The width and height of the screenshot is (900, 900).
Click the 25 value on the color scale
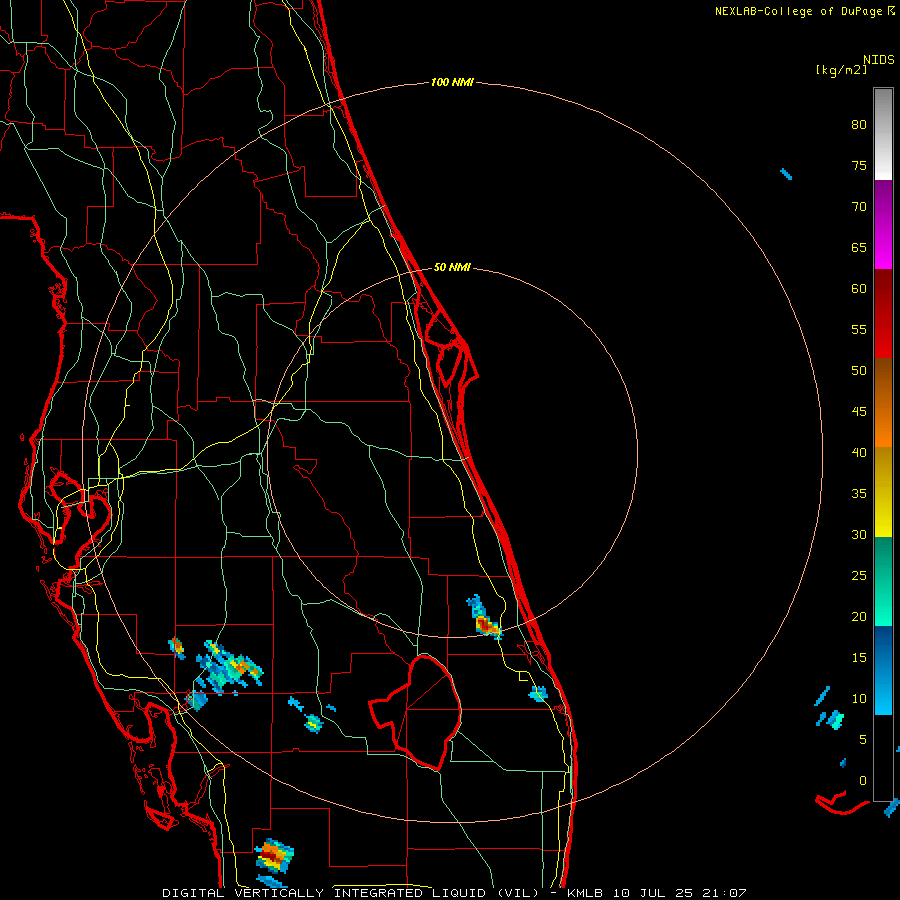click(x=859, y=576)
